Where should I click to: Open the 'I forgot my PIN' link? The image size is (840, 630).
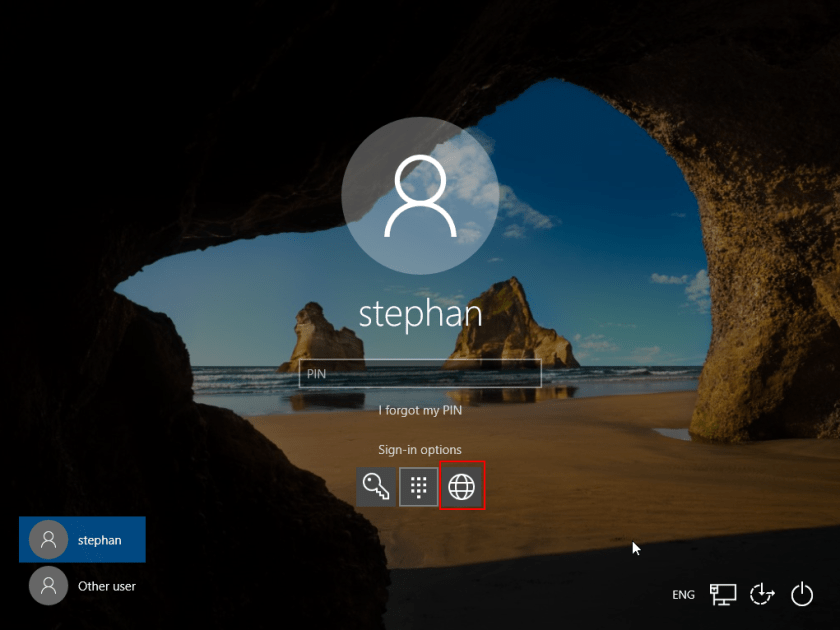420,410
